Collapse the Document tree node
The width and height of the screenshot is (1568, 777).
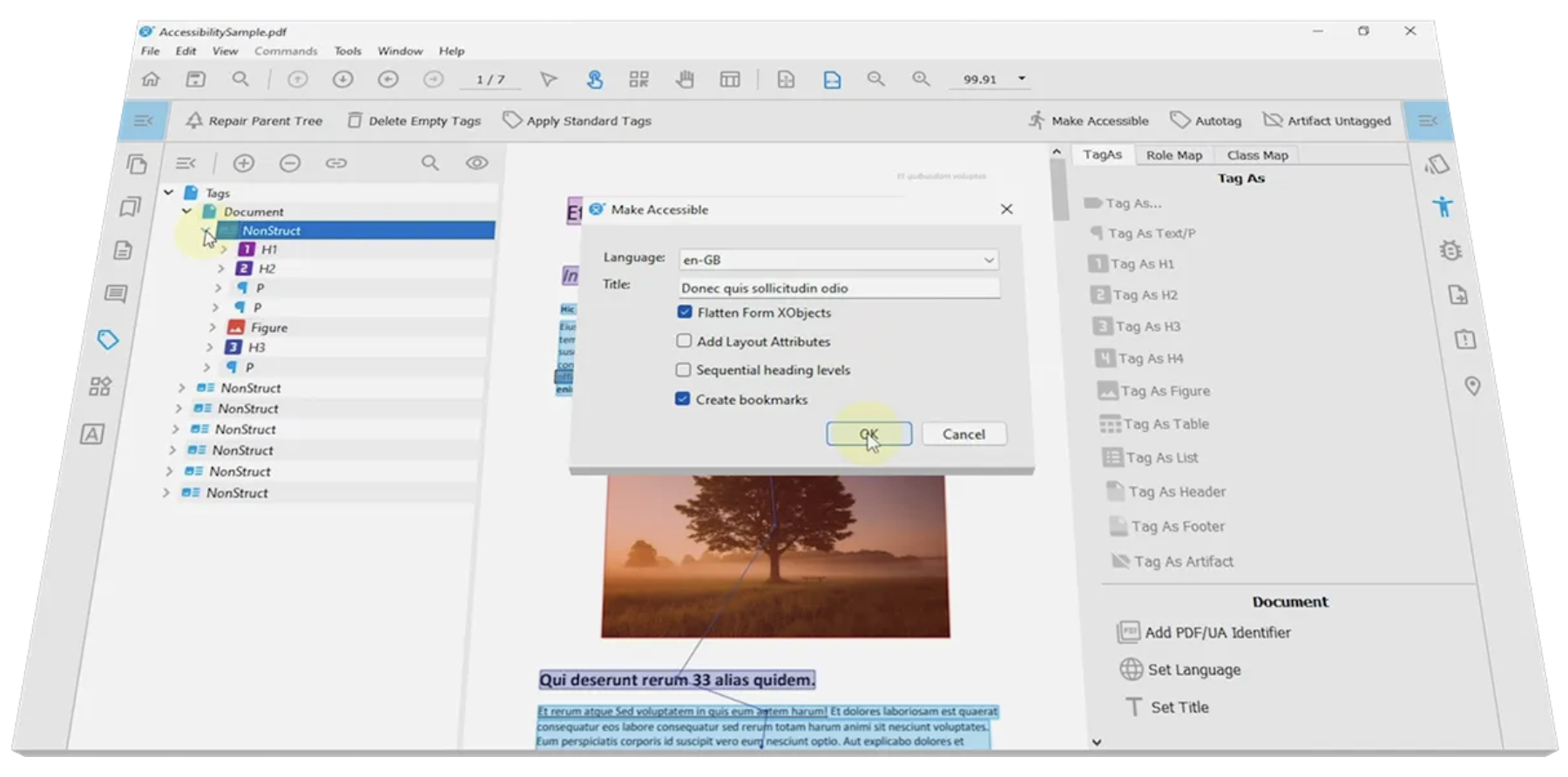[187, 211]
